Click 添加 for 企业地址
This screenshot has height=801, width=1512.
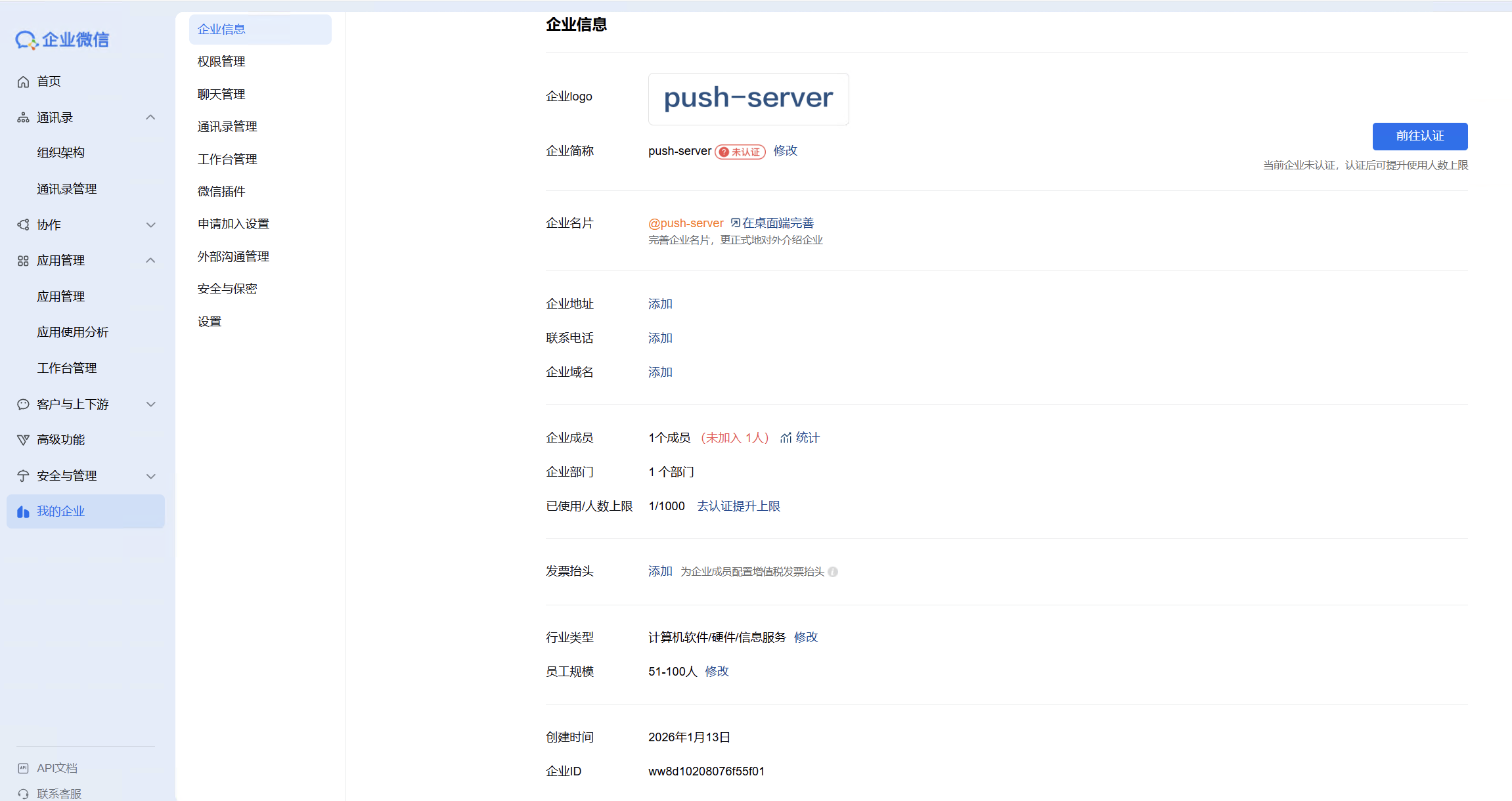click(660, 304)
